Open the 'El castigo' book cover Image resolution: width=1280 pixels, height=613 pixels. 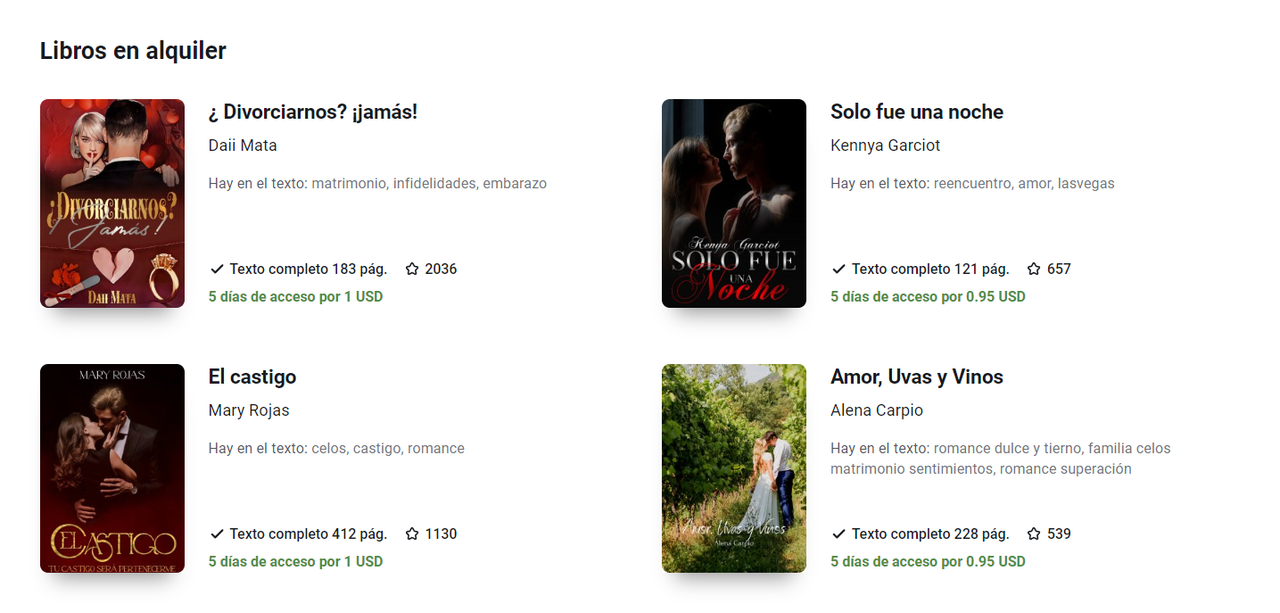coord(112,468)
